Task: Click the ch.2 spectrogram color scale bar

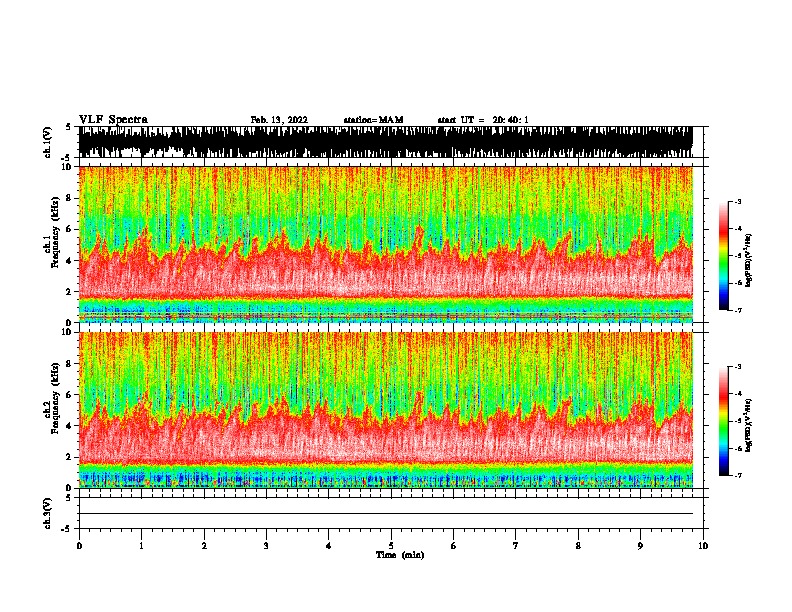Action: pyautogui.click(x=723, y=421)
